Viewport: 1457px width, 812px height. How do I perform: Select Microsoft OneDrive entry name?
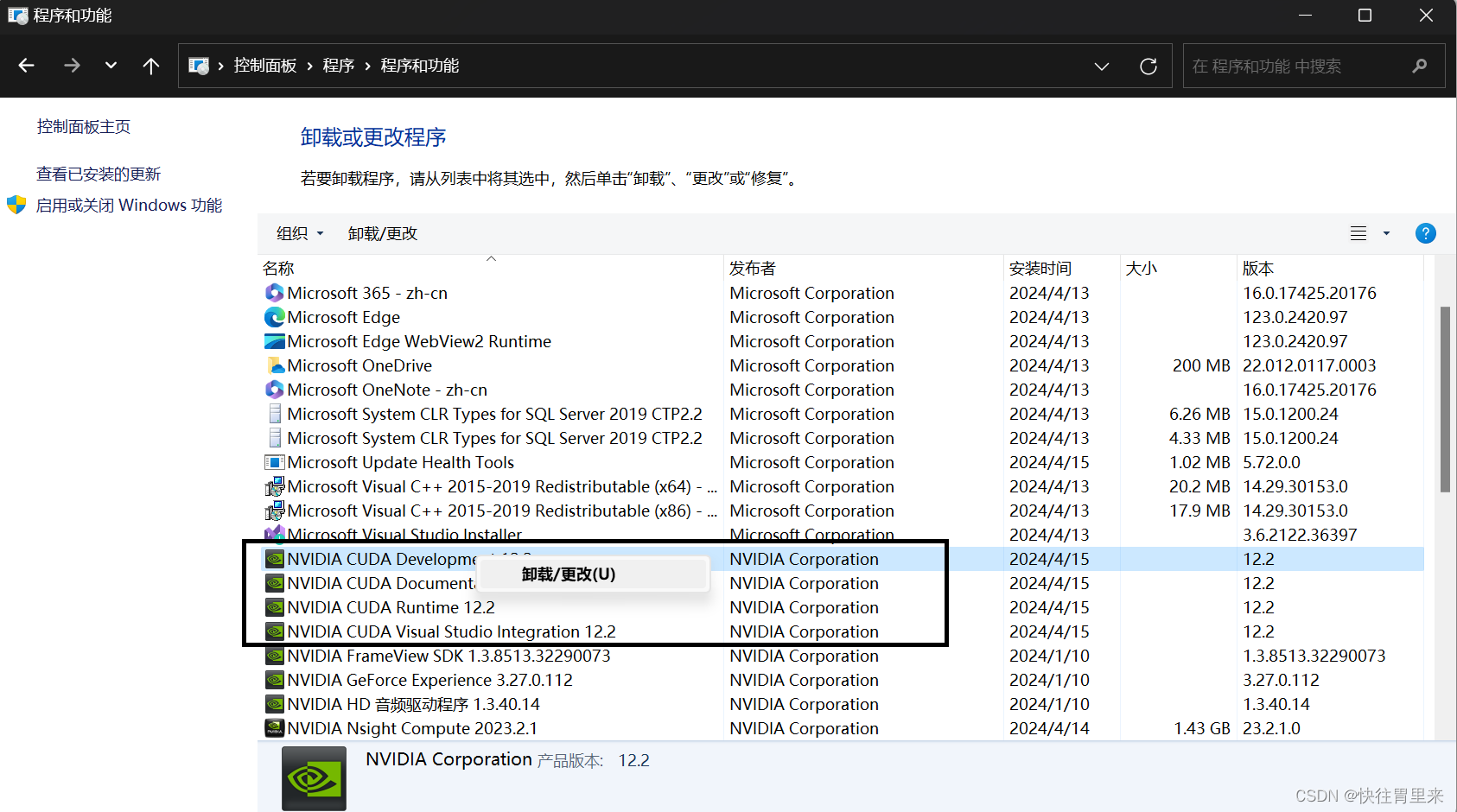[359, 365]
